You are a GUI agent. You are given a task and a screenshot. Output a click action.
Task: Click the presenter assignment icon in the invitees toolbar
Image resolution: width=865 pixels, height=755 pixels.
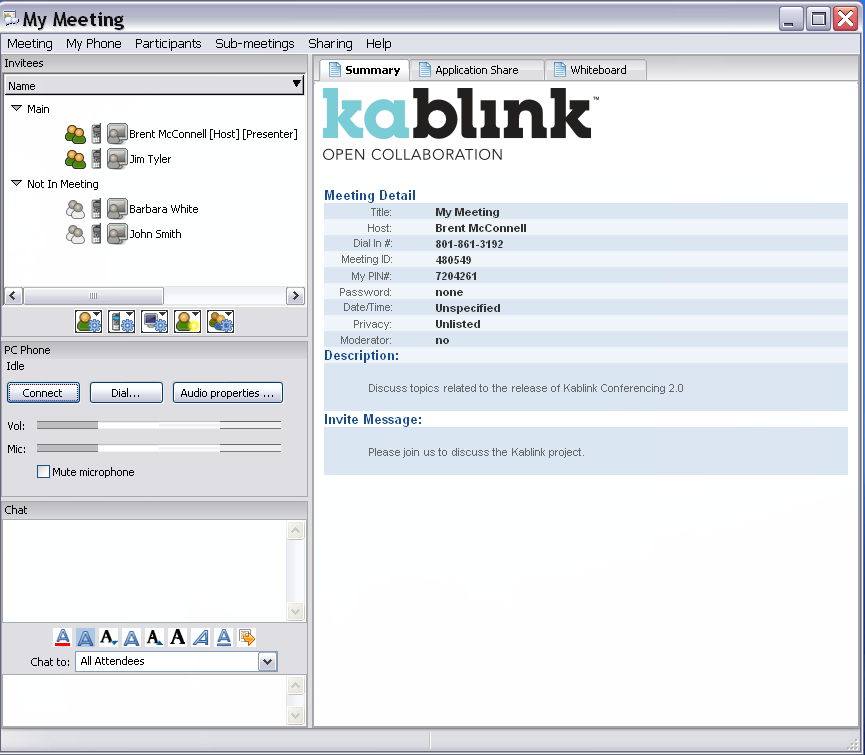187,321
